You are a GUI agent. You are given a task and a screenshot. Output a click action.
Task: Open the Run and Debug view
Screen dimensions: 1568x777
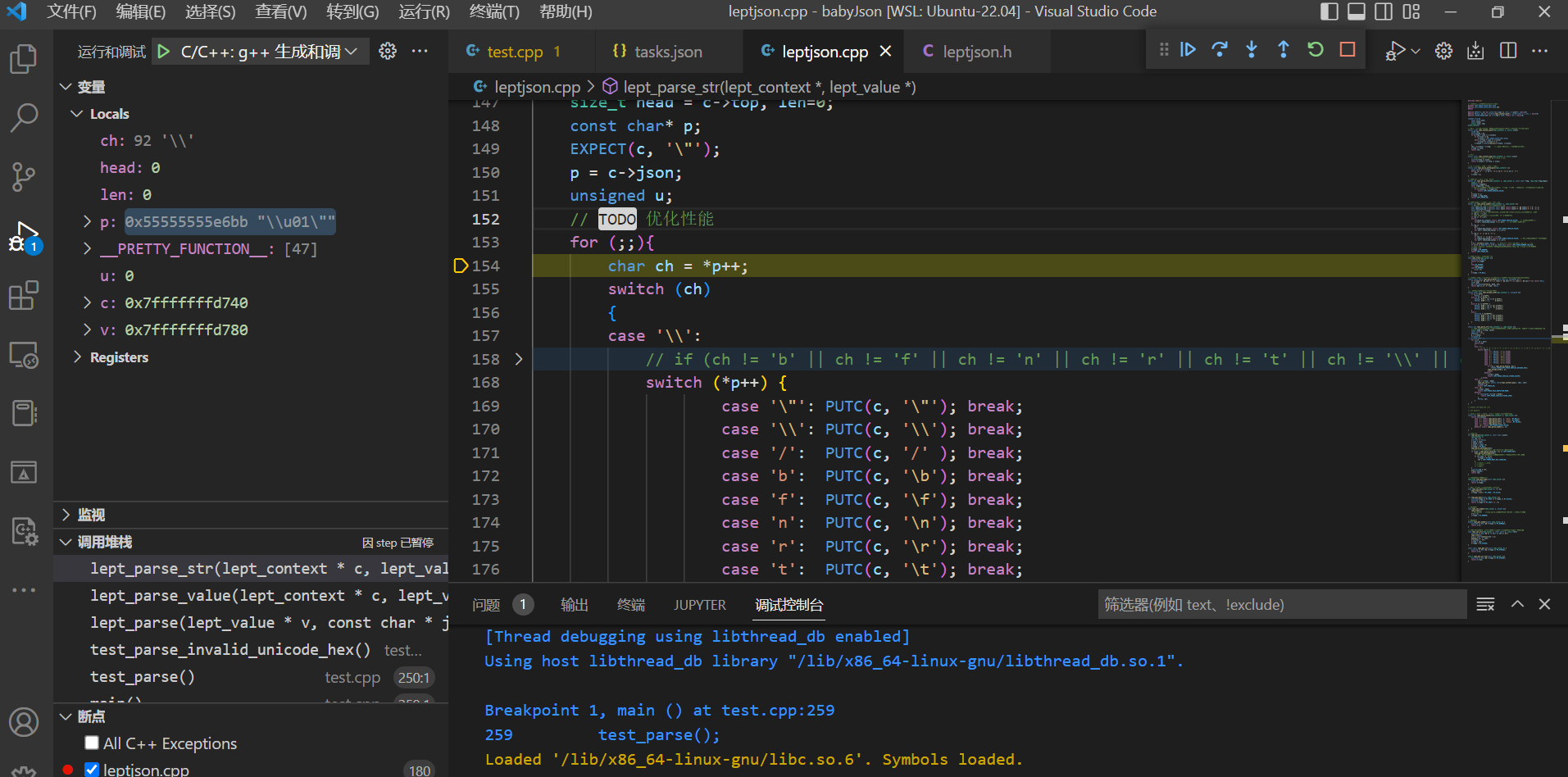(24, 236)
